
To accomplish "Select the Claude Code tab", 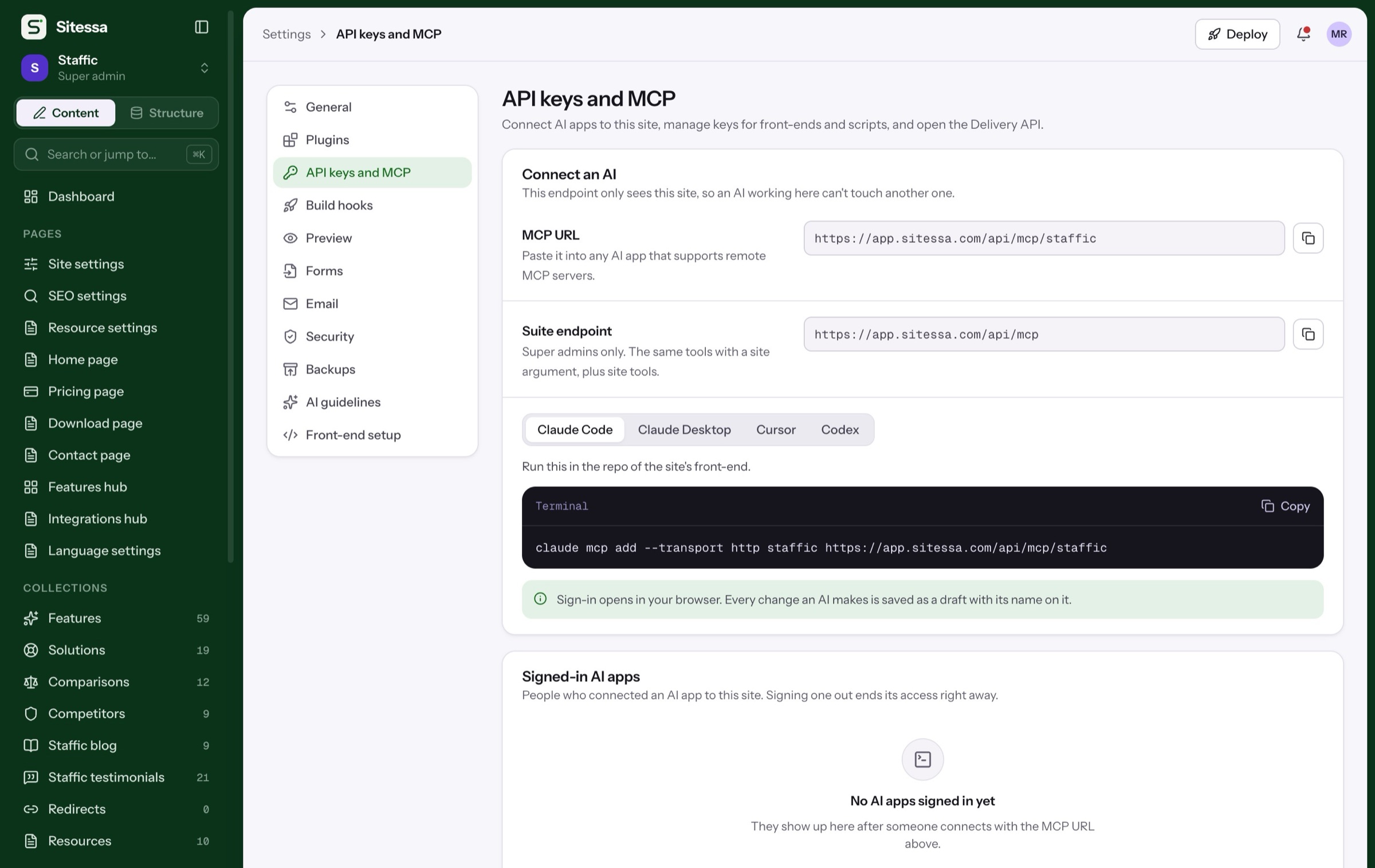I will click(x=575, y=430).
